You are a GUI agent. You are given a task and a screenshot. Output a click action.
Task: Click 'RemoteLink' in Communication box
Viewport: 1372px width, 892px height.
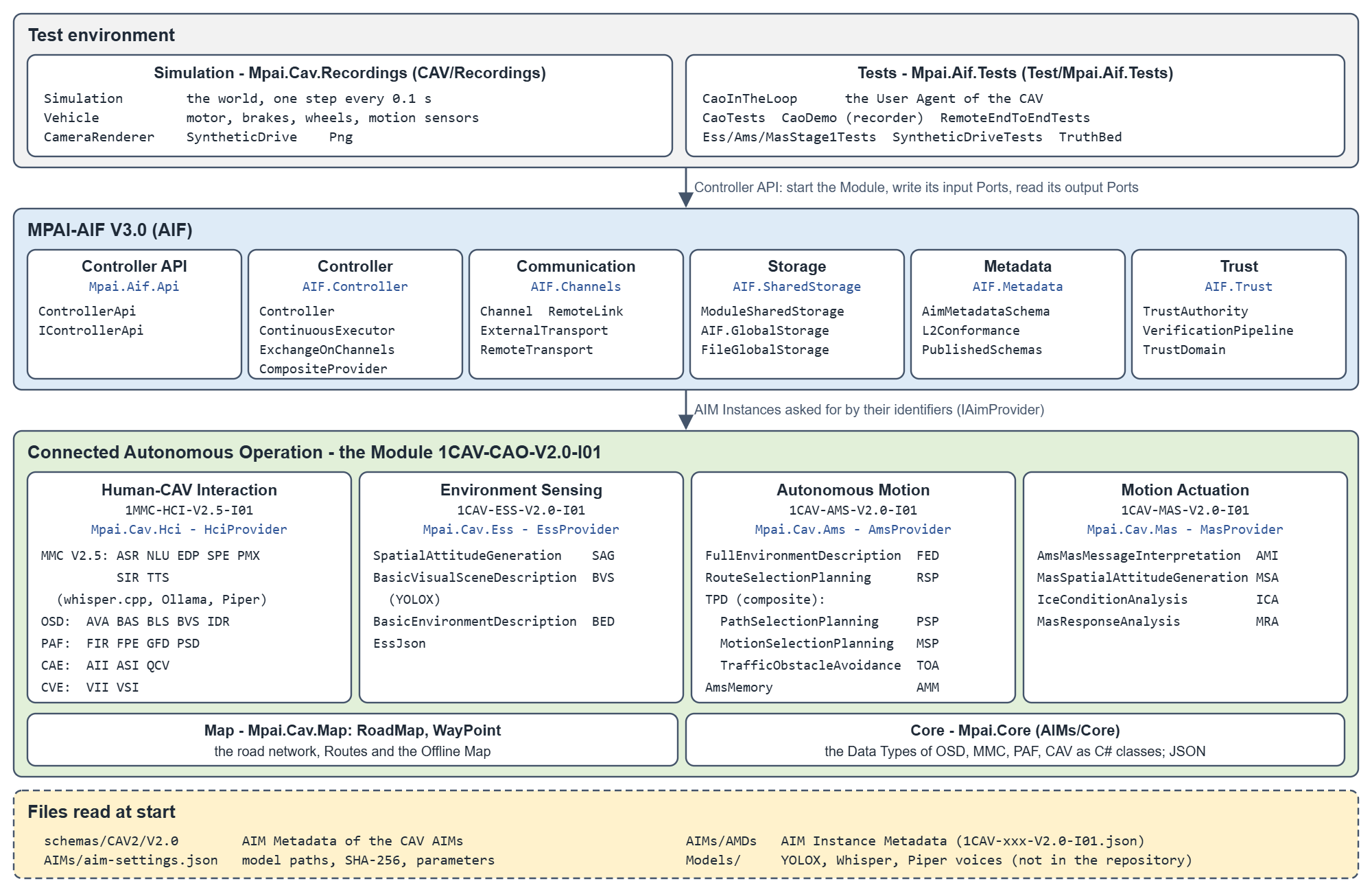click(x=586, y=312)
